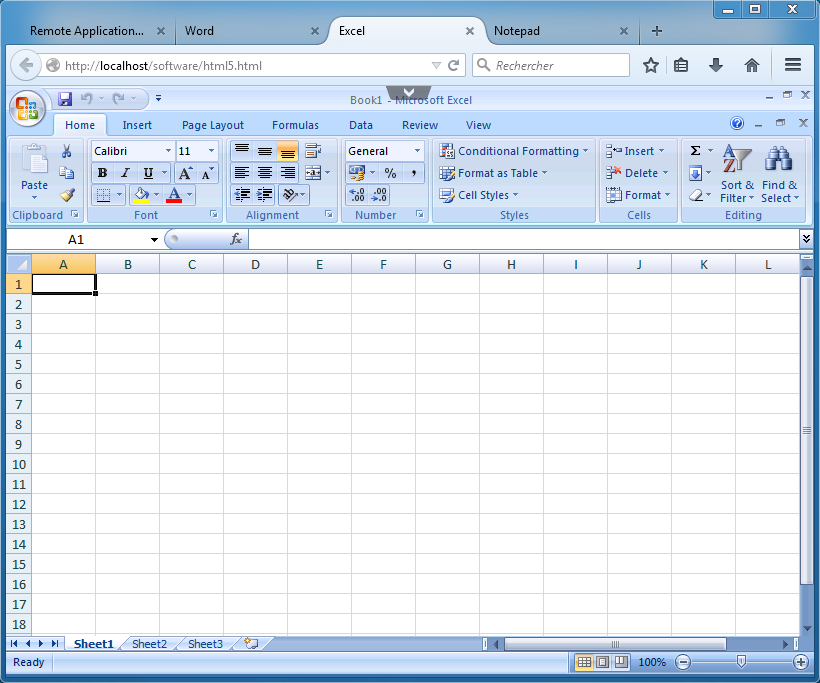Switch to the Formulas ribbon tab
This screenshot has width=820, height=683.
pyautogui.click(x=295, y=124)
